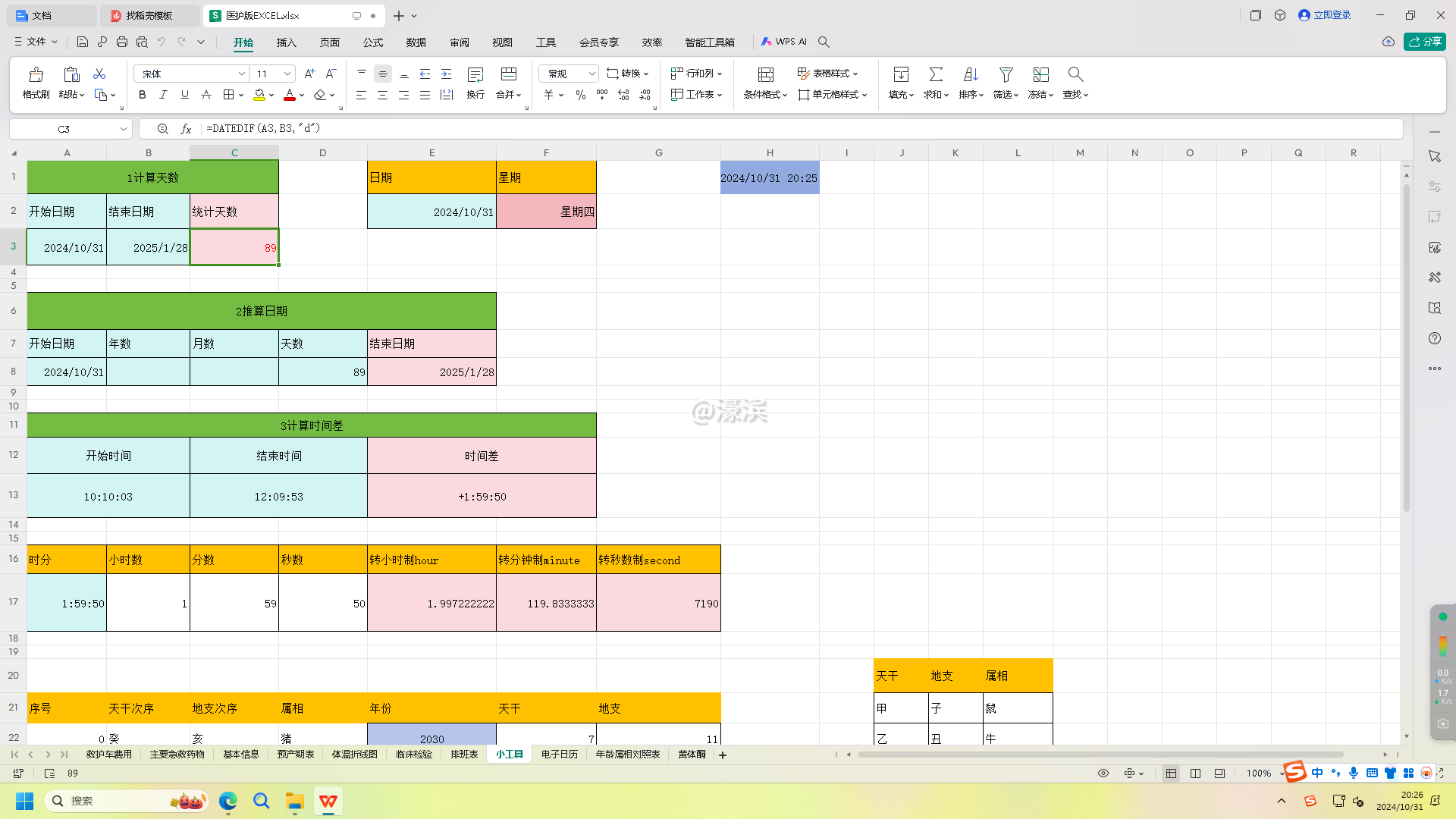Open the Cell Style (单元格样式) dropdown
The height and width of the screenshot is (819, 1456).
point(832,95)
